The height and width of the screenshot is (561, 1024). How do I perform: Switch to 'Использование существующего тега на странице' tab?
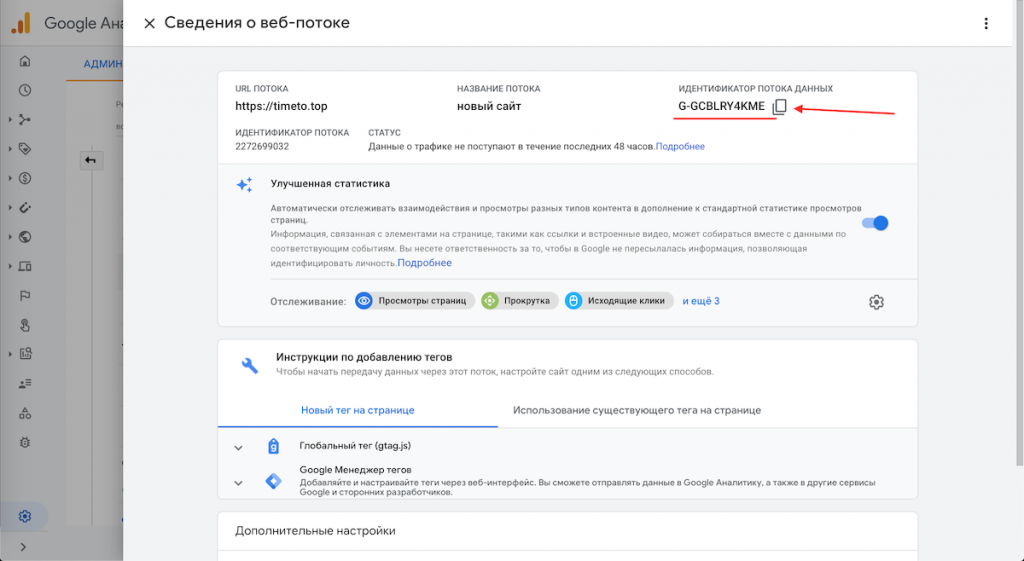click(x=637, y=410)
